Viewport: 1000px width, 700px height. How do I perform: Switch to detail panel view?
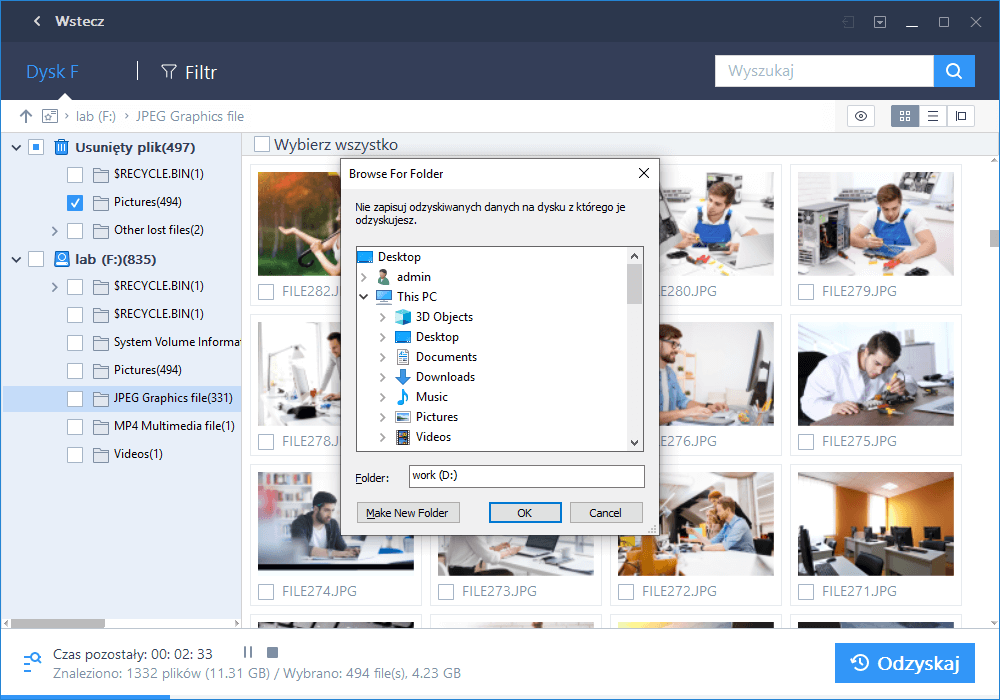pos(960,115)
